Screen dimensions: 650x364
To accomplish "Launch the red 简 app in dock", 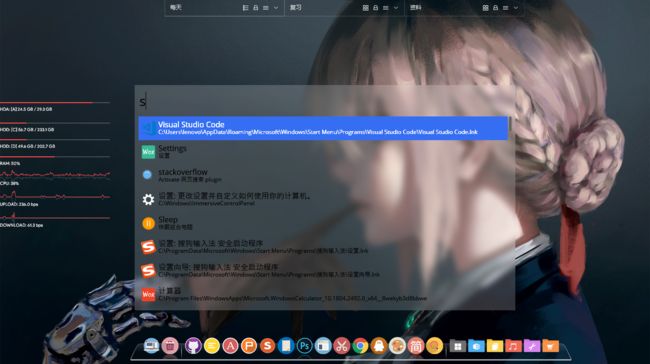I will [416, 345].
